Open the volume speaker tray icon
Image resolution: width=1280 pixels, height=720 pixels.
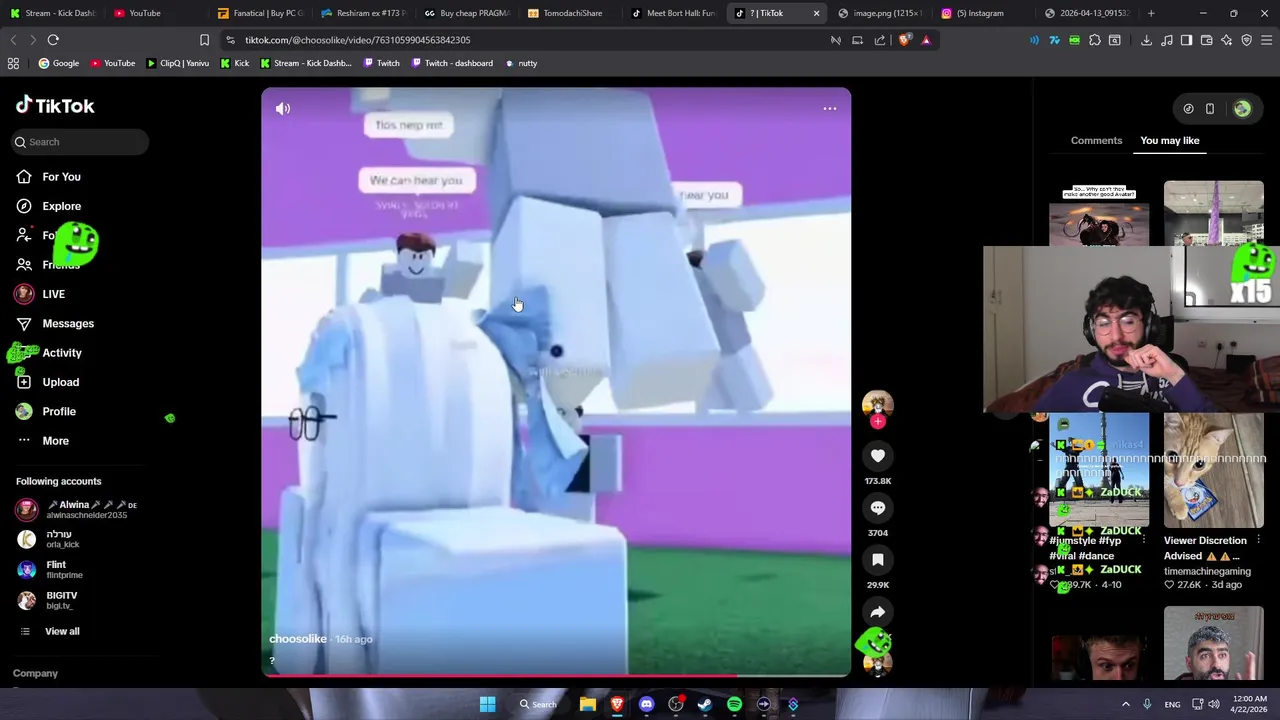(1214, 704)
